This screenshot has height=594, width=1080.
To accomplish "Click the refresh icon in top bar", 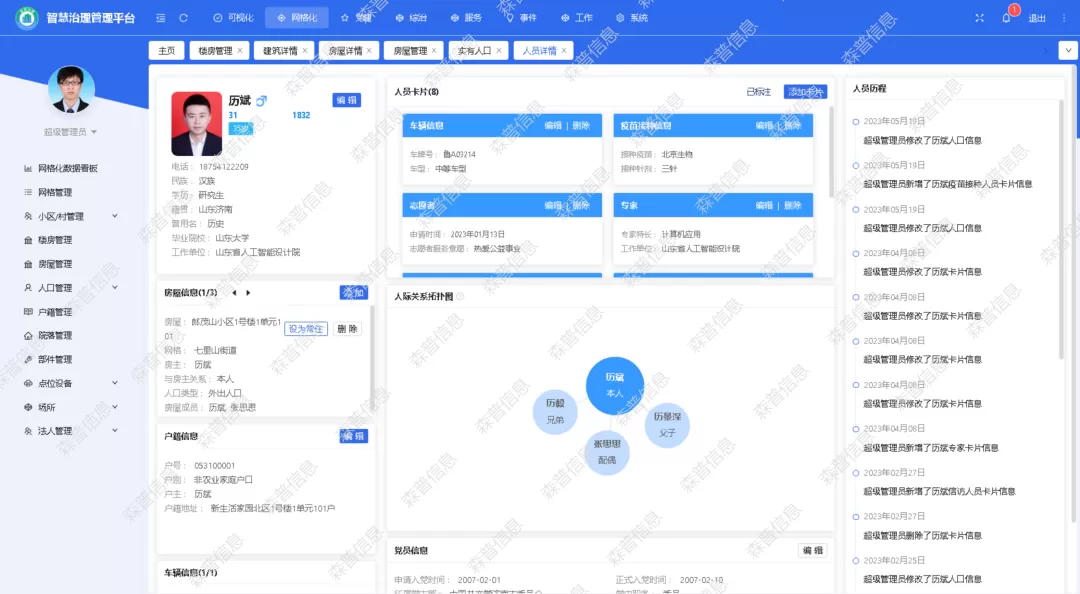I will 183,18.
